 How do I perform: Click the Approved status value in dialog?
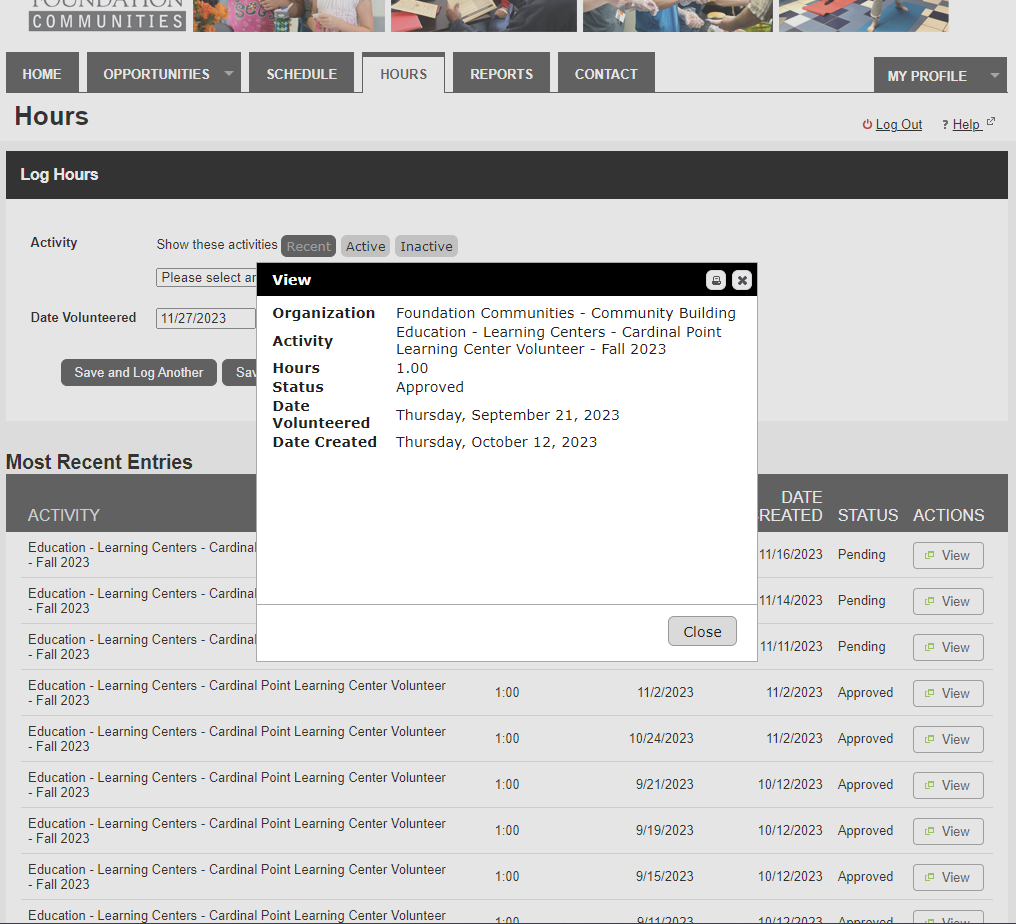tap(430, 387)
